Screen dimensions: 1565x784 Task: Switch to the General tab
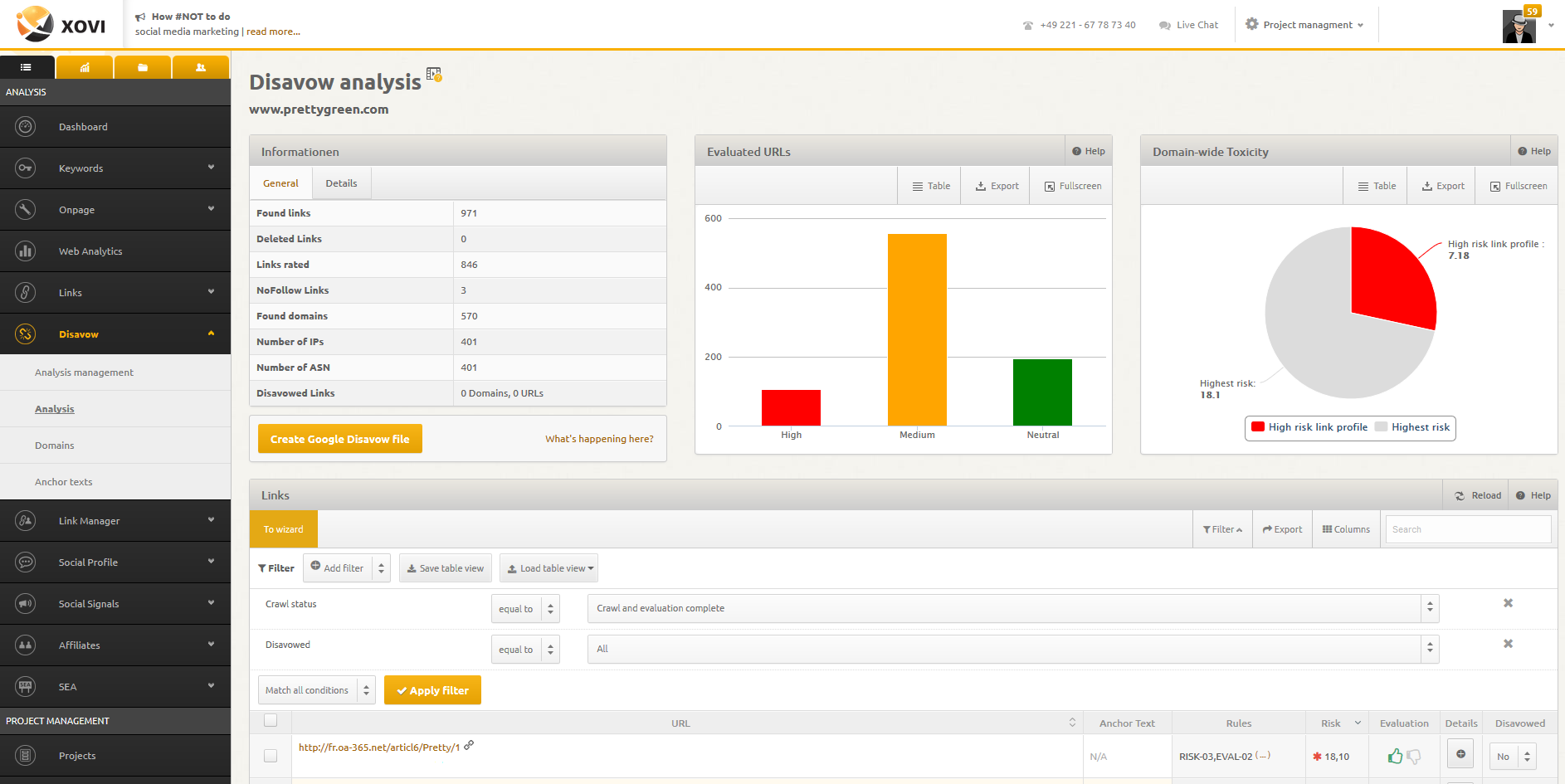pos(280,183)
